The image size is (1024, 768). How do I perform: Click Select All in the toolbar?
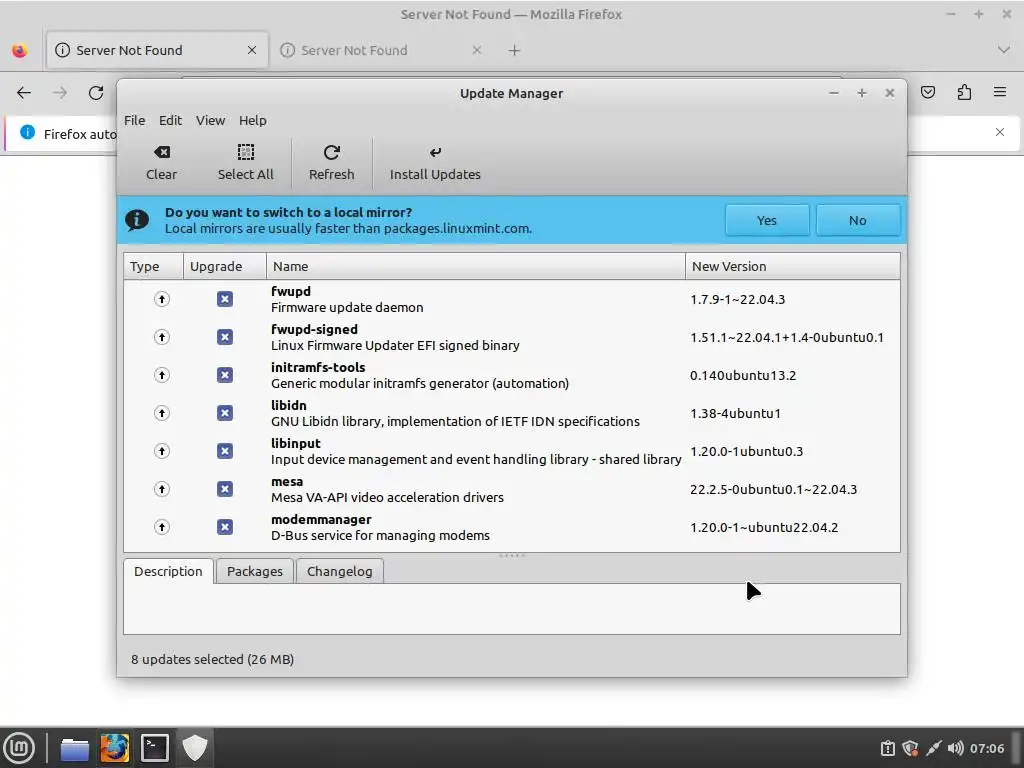pos(246,163)
